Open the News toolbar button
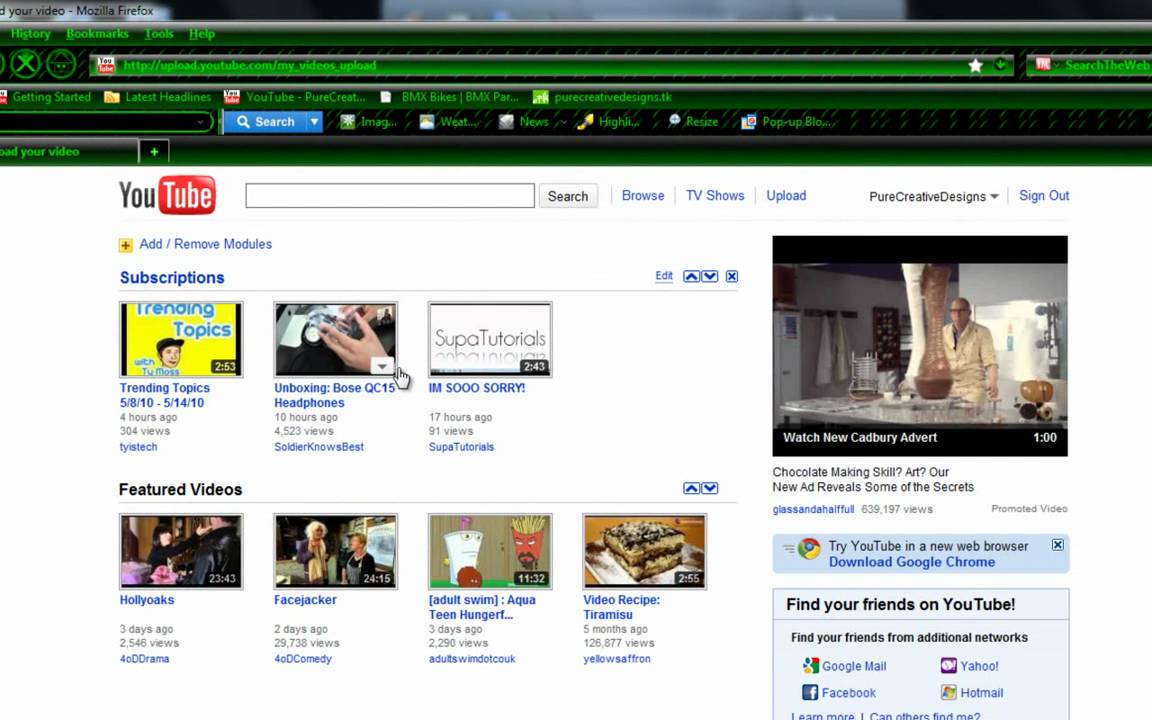 click(x=524, y=122)
